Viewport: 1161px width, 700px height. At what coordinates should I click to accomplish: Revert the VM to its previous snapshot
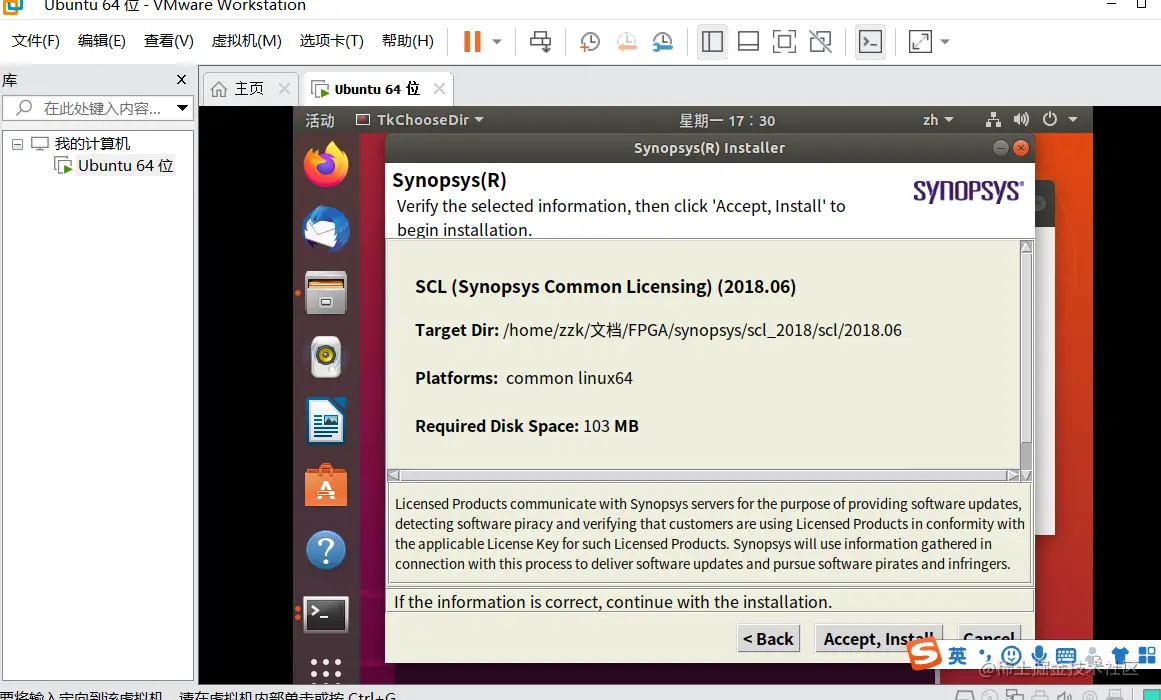626,41
